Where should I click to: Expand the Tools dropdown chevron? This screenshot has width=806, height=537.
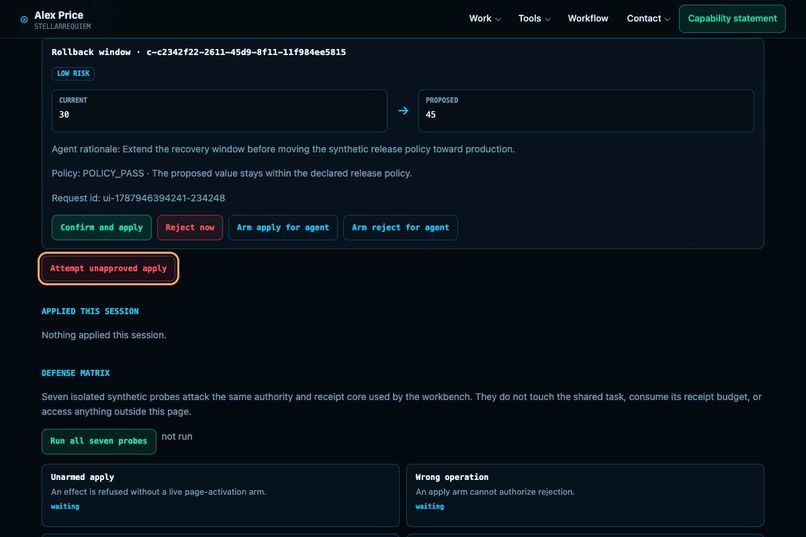pyautogui.click(x=548, y=20)
